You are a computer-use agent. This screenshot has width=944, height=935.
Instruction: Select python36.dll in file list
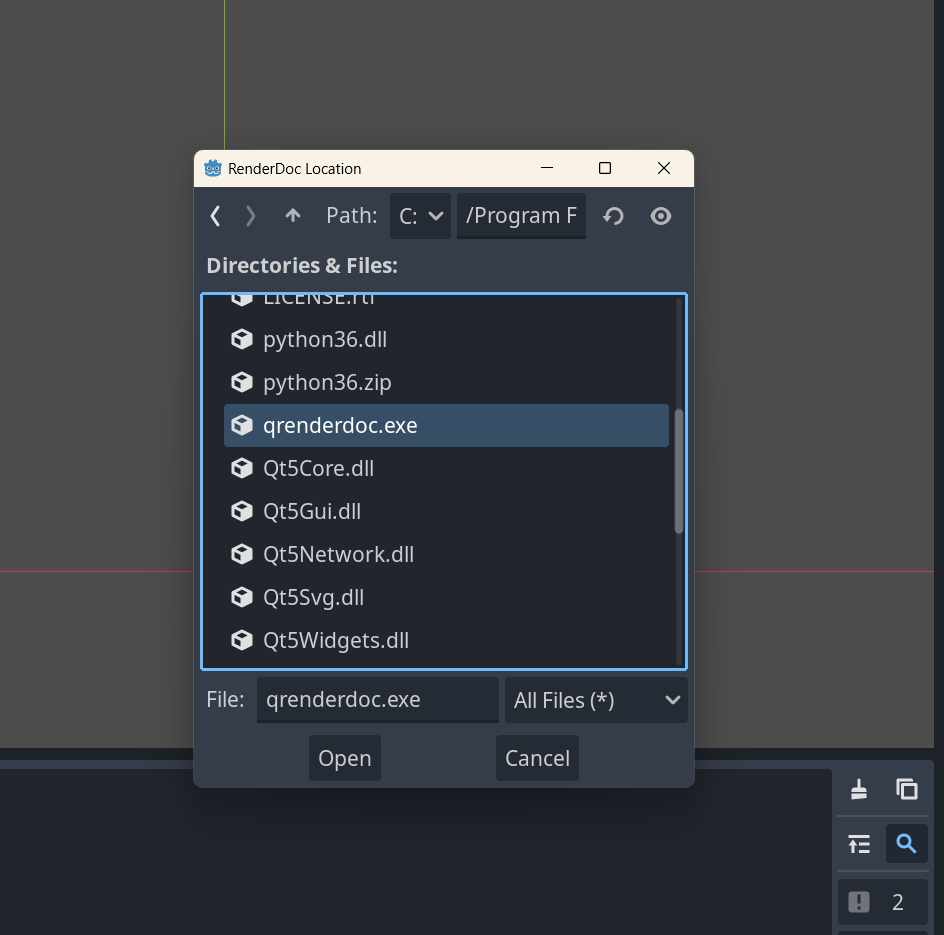pos(446,340)
